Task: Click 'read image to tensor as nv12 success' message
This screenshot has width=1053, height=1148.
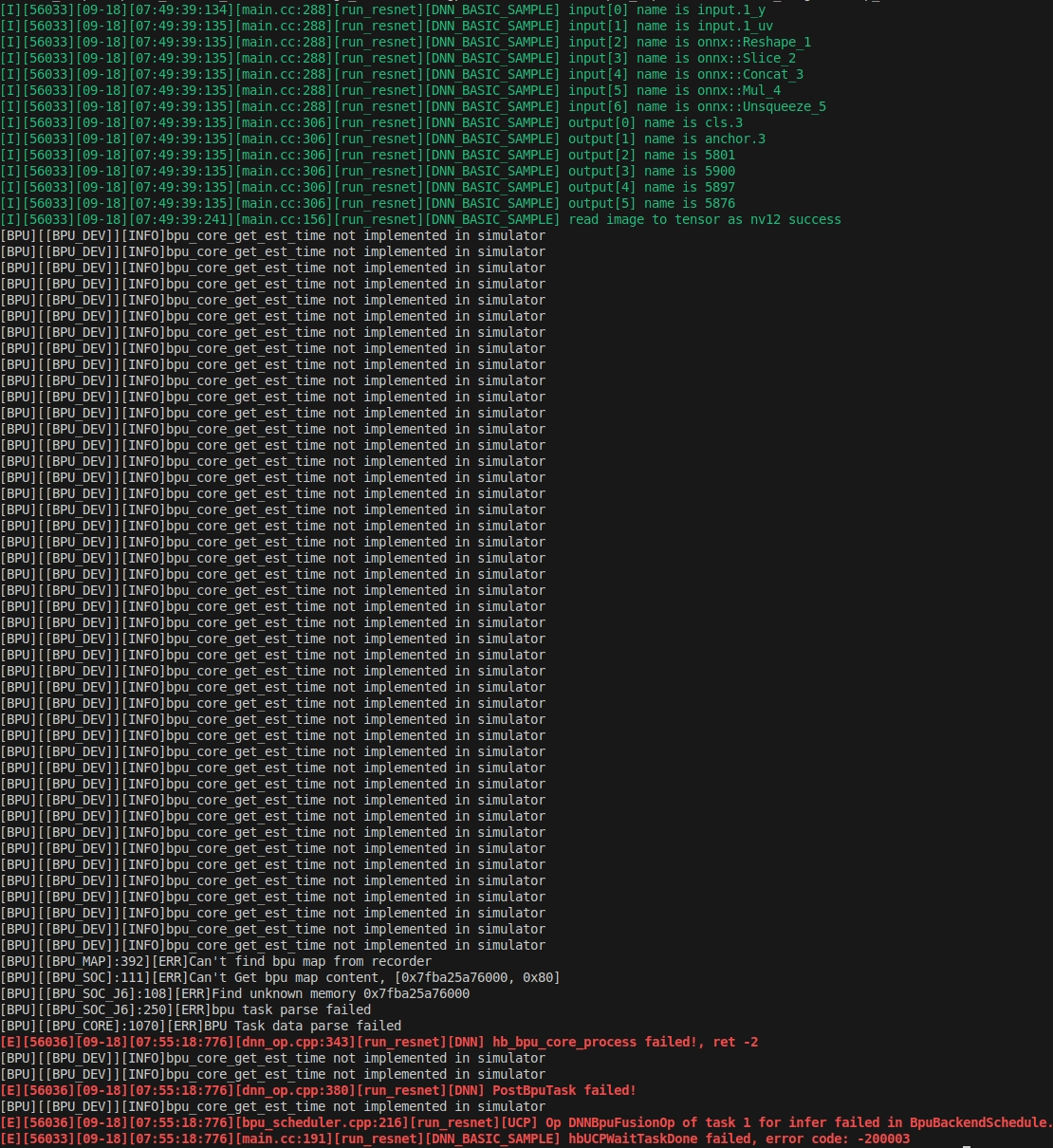Action: pyautogui.click(x=705, y=219)
